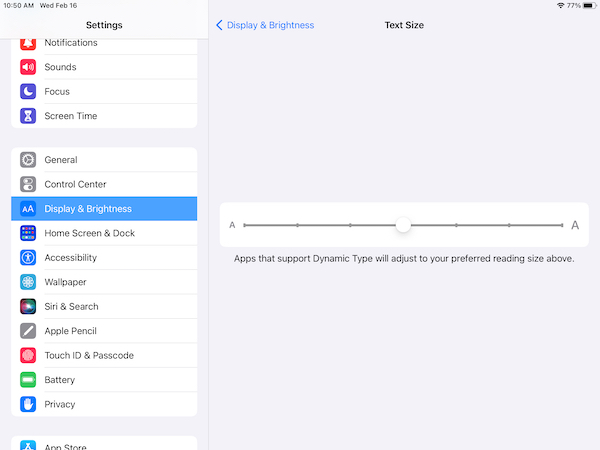Viewport: 600px width, 450px height.
Task: Open Home Screen & Dock settings
Action: (104, 233)
